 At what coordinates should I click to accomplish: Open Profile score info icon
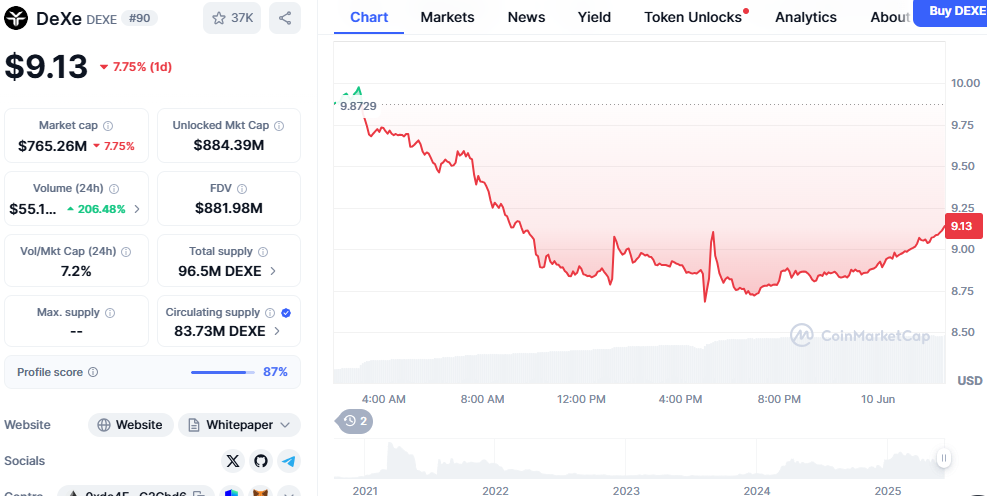(93, 373)
